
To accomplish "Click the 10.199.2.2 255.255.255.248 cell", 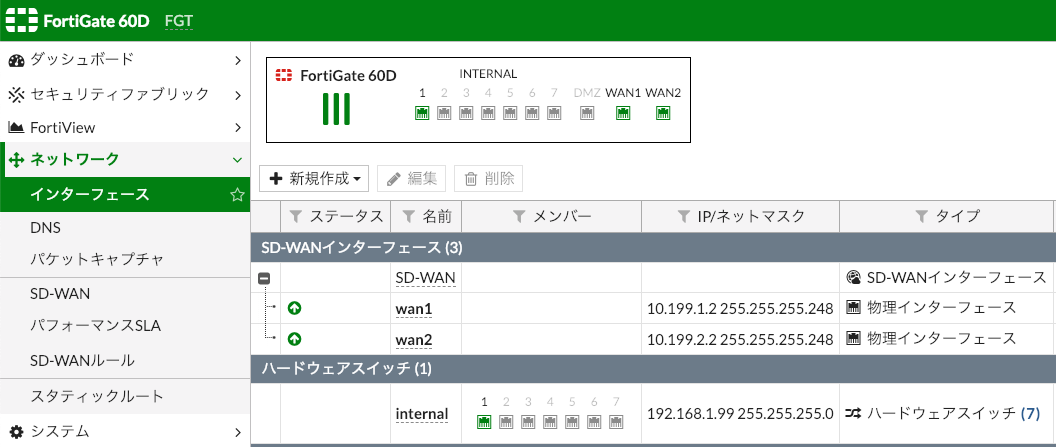I will click(740, 339).
